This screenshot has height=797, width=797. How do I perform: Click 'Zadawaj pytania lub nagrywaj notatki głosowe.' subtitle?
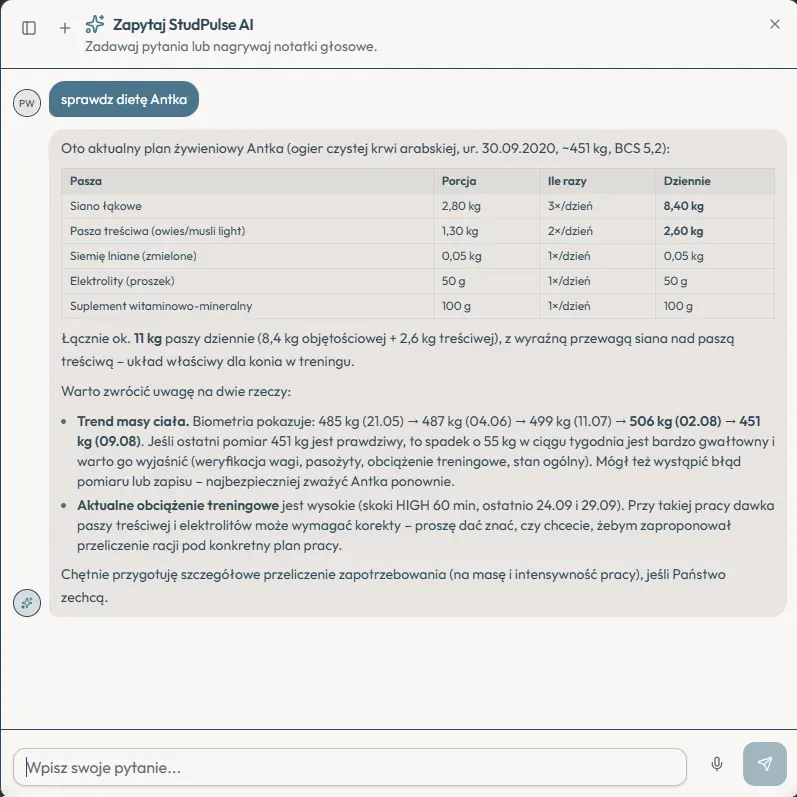231,46
